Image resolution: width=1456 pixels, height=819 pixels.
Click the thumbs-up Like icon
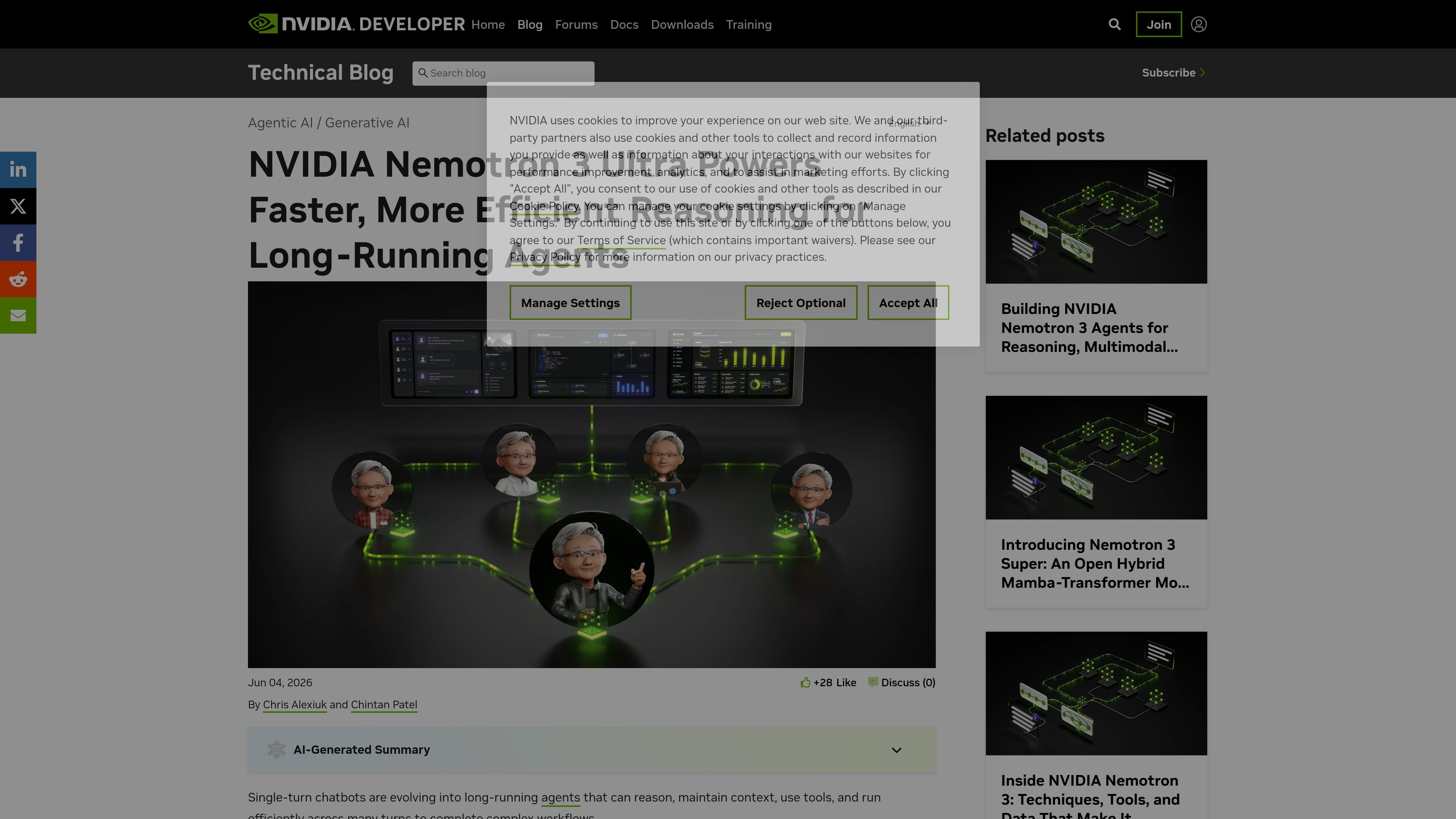805,682
